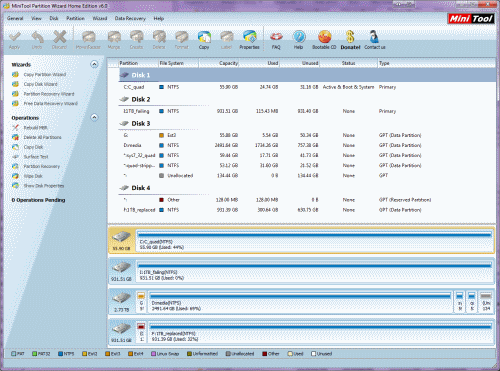The height and width of the screenshot is (371, 500).
Task: Click the Help question mark icon
Action: (x=298, y=40)
